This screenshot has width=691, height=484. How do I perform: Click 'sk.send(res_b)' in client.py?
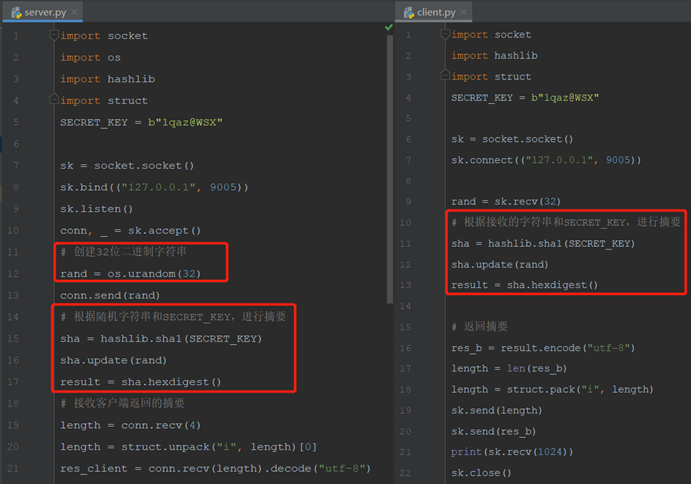494,432
